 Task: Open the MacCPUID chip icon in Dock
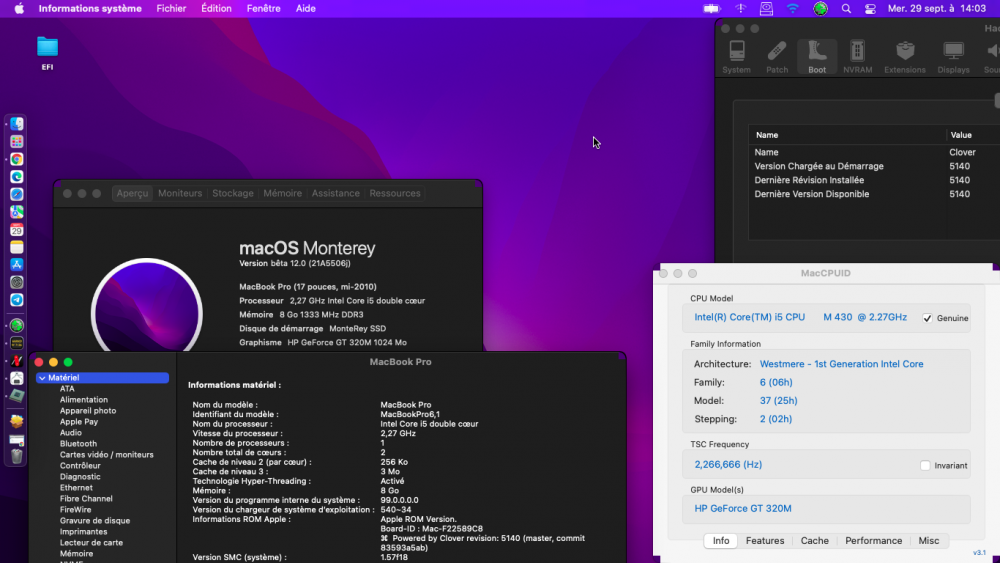click(x=17, y=396)
